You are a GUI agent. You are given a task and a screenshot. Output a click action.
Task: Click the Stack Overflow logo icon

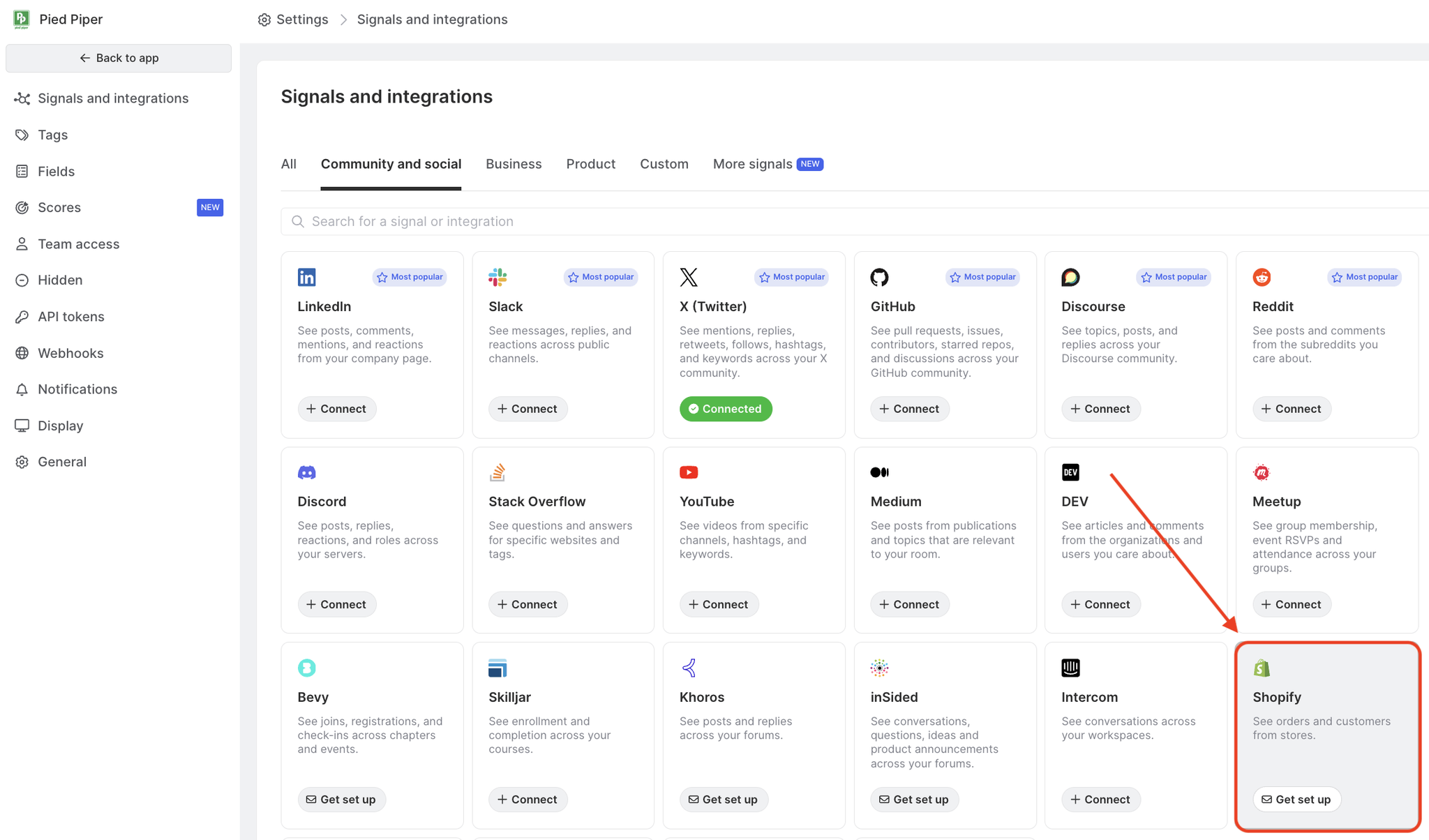tap(497, 472)
